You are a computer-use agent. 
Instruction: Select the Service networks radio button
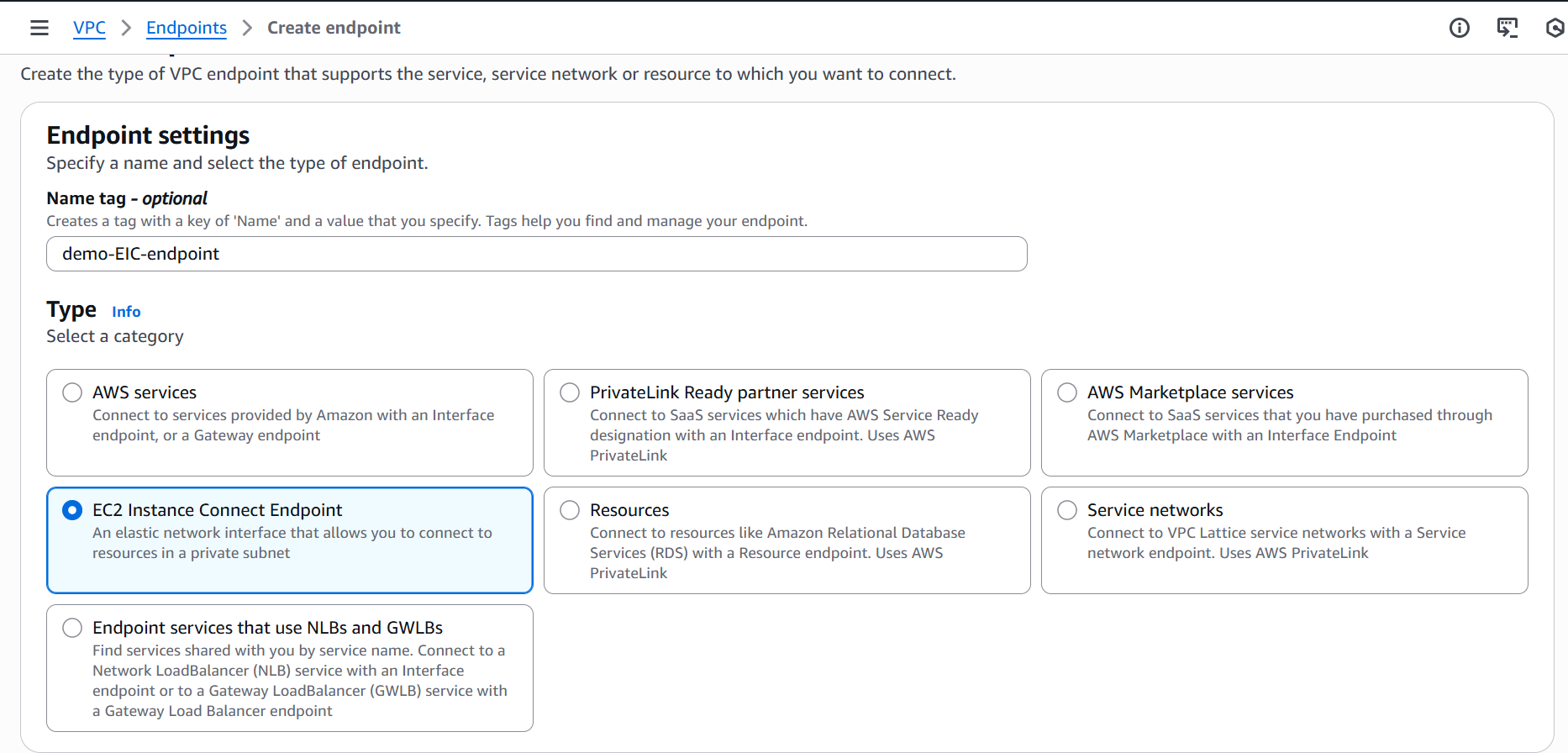pyautogui.click(x=1067, y=510)
